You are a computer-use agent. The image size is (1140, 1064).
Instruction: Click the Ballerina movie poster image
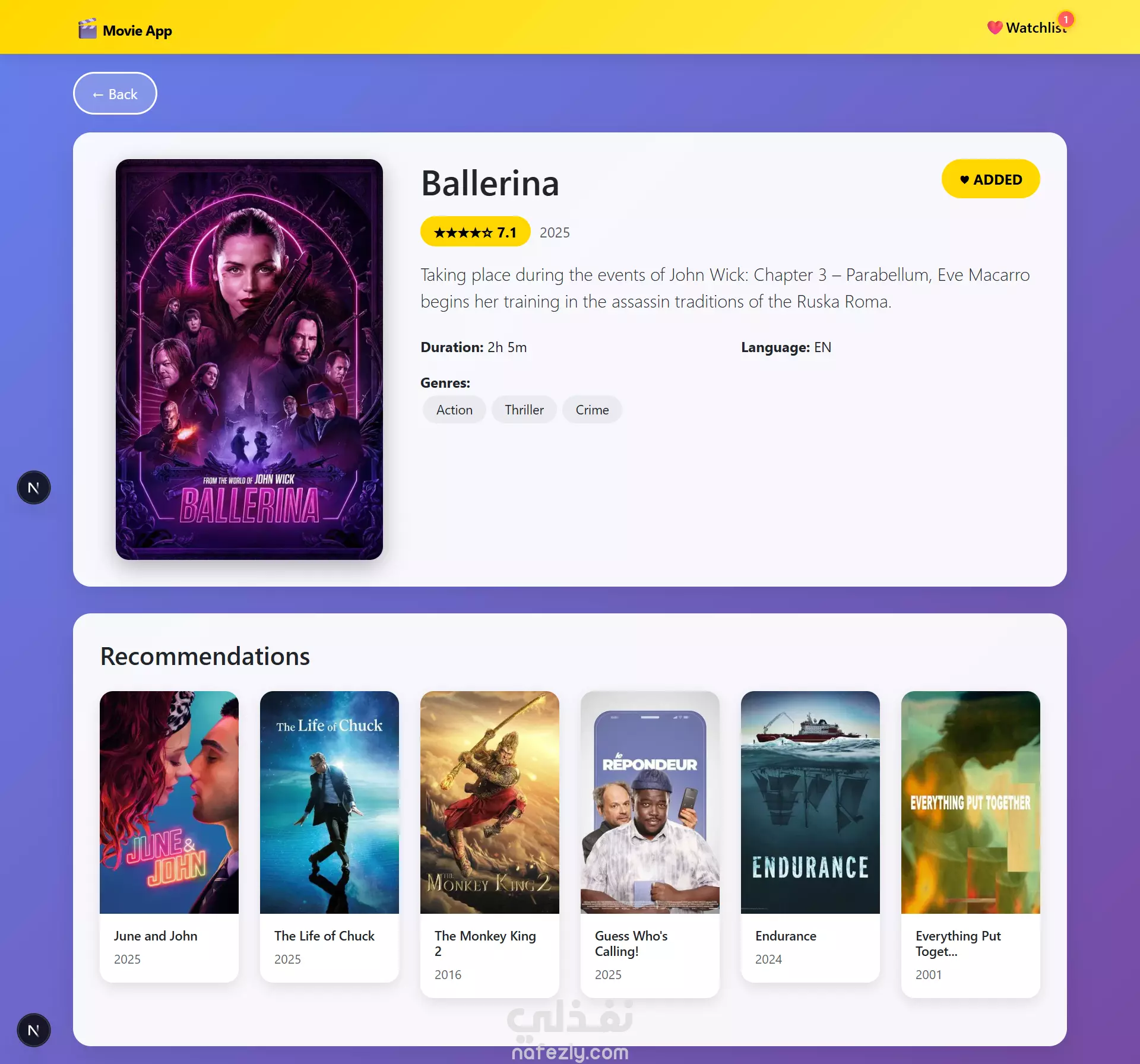(249, 359)
